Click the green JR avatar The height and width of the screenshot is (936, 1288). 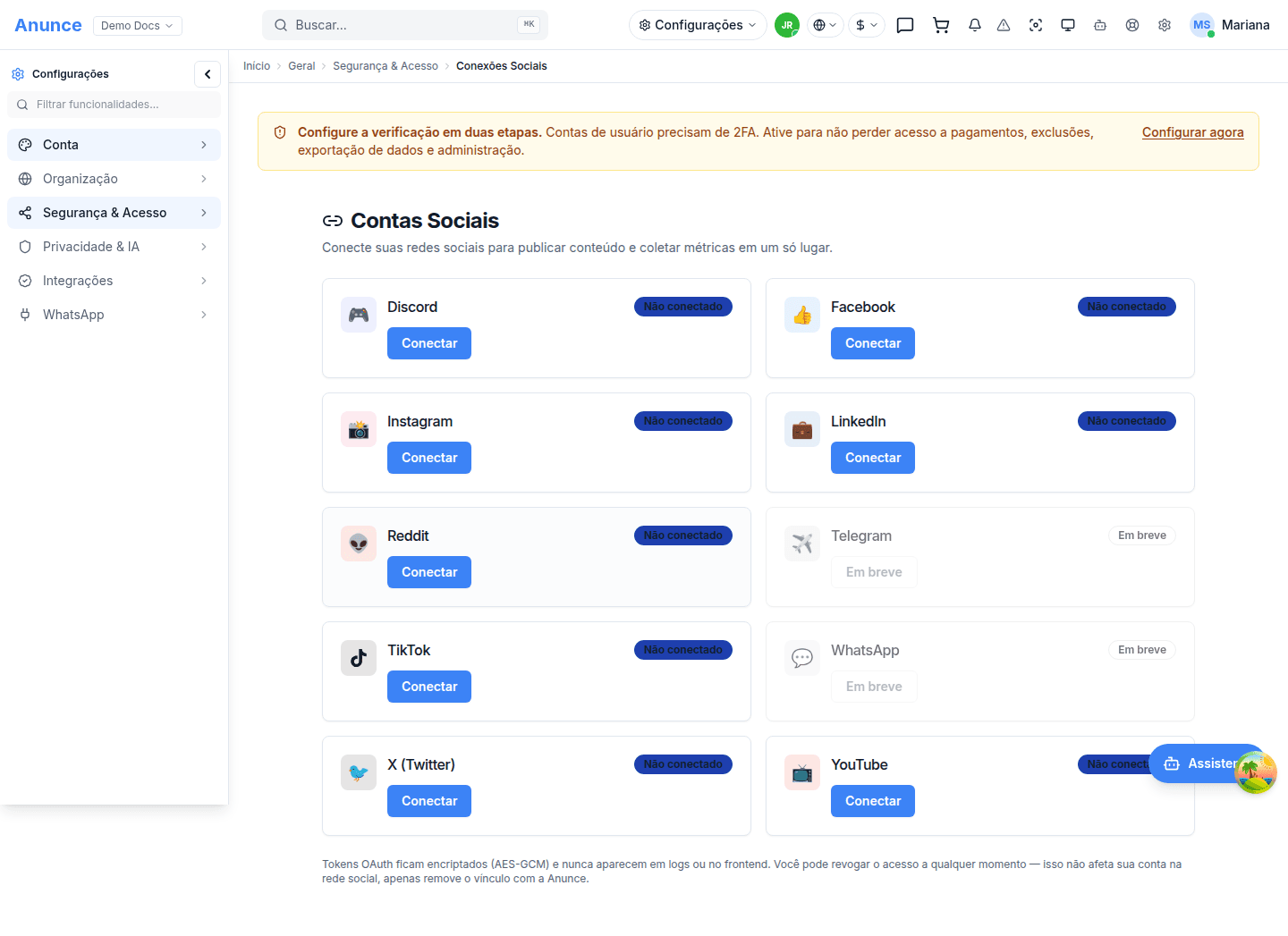787,25
